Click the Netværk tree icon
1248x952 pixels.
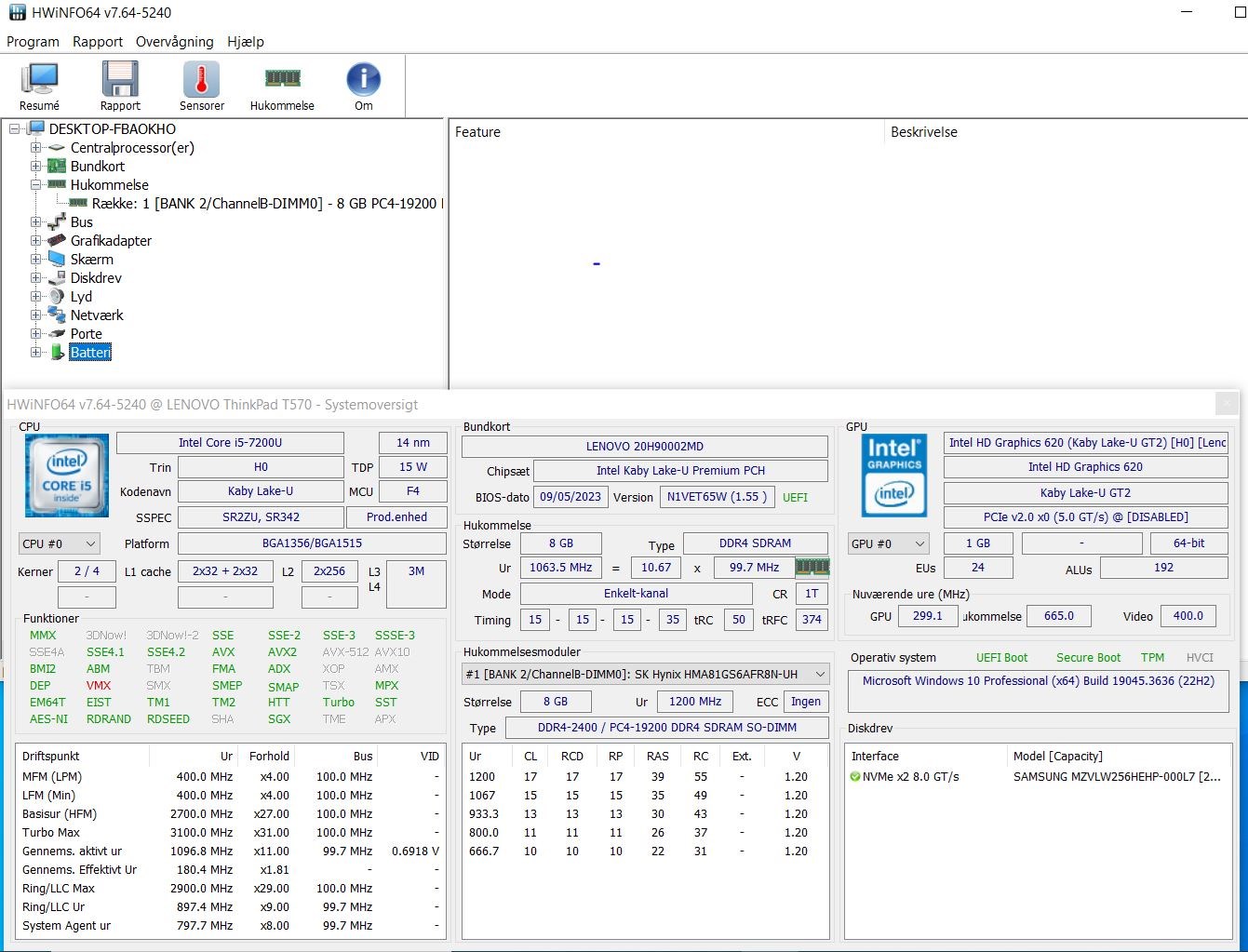[x=56, y=315]
